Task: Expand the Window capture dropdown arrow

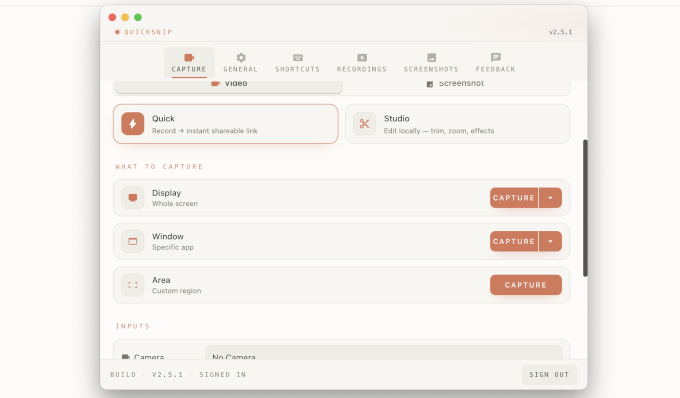Action: 550,241
